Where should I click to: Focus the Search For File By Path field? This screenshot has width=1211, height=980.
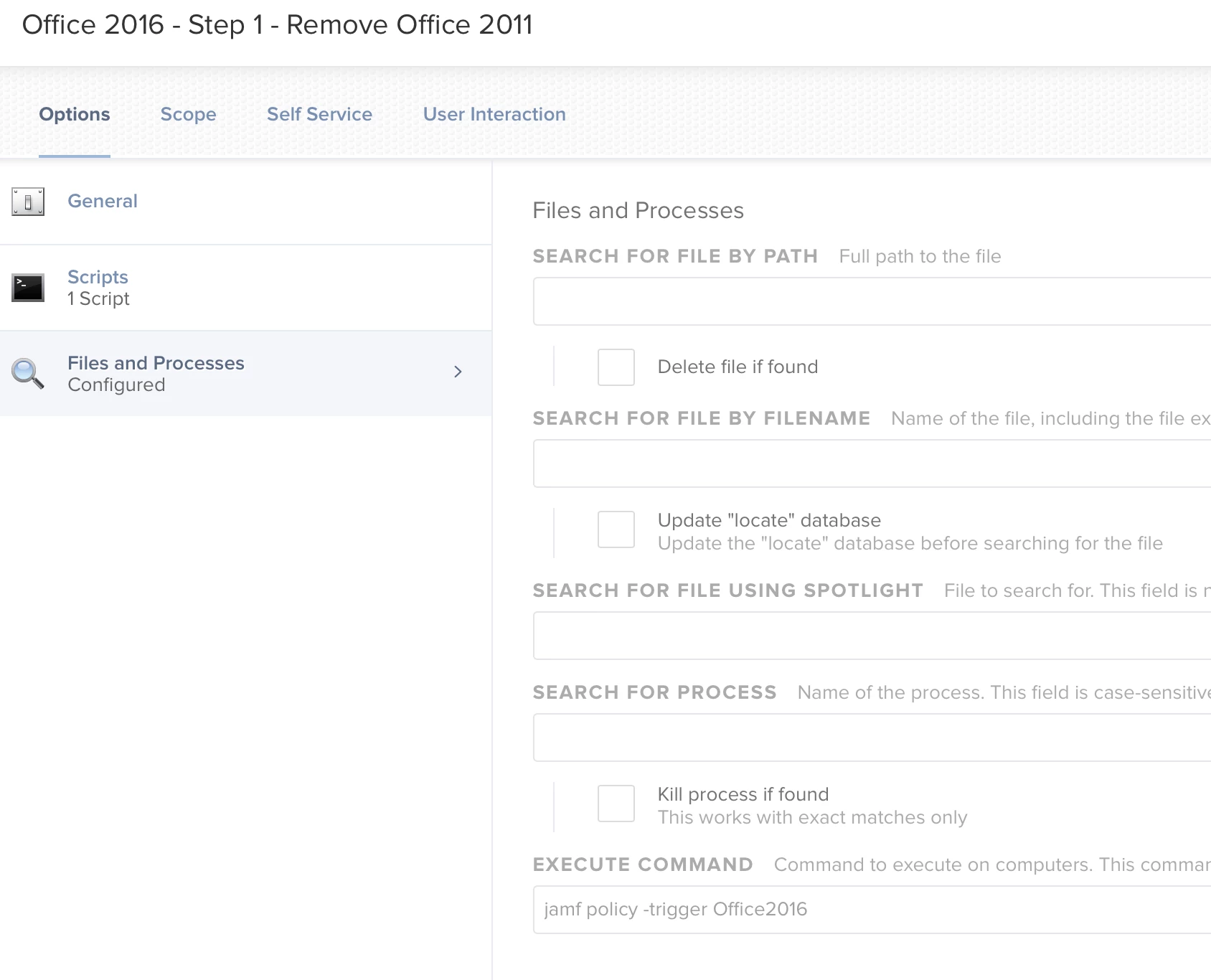pyautogui.click(x=872, y=301)
